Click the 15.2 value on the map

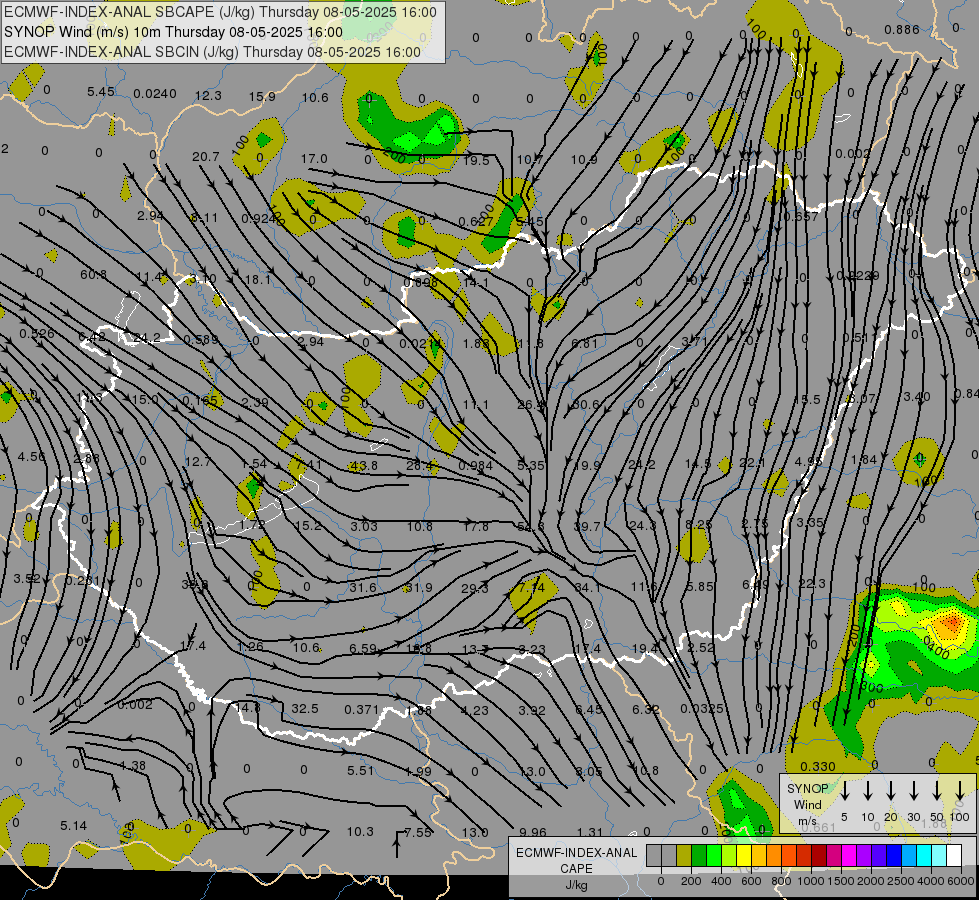pyautogui.click(x=308, y=526)
